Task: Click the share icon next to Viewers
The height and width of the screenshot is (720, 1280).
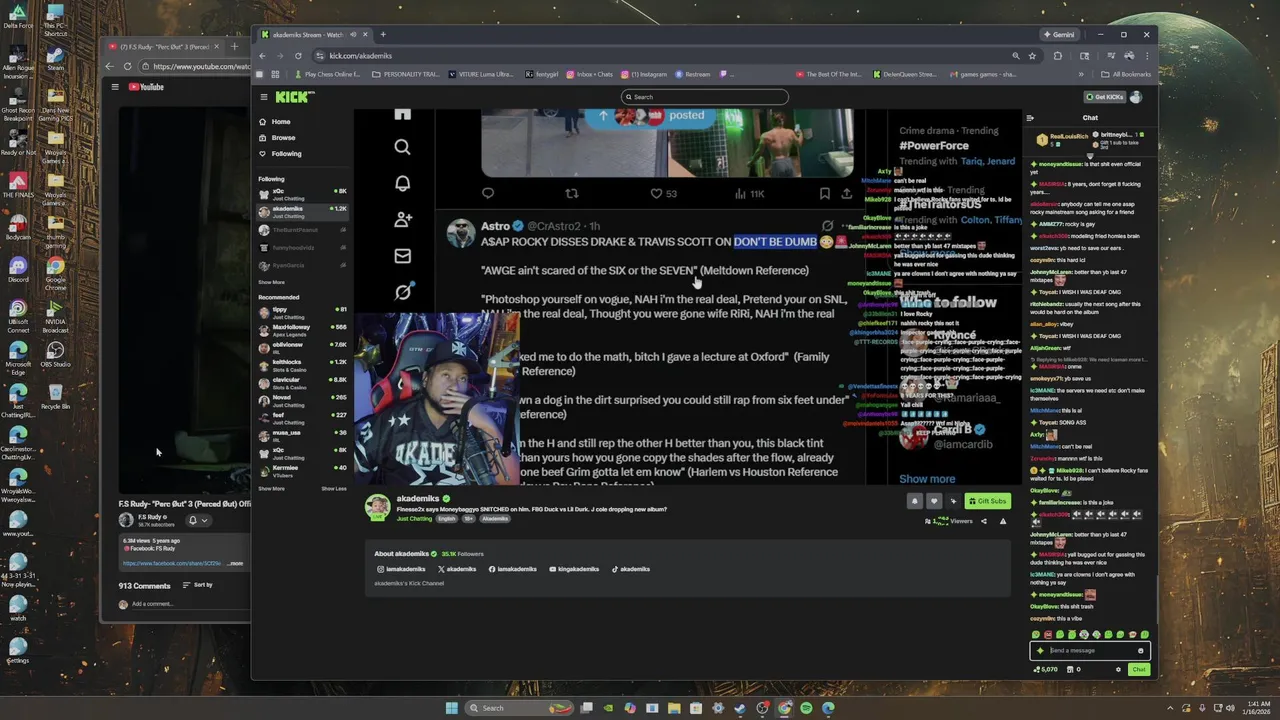Action: click(984, 521)
